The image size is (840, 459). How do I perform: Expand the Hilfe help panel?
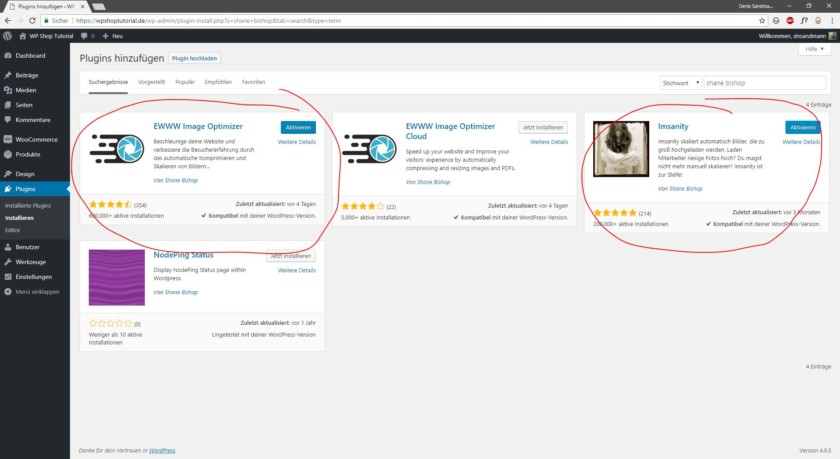pyautogui.click(x=817, y=49)
